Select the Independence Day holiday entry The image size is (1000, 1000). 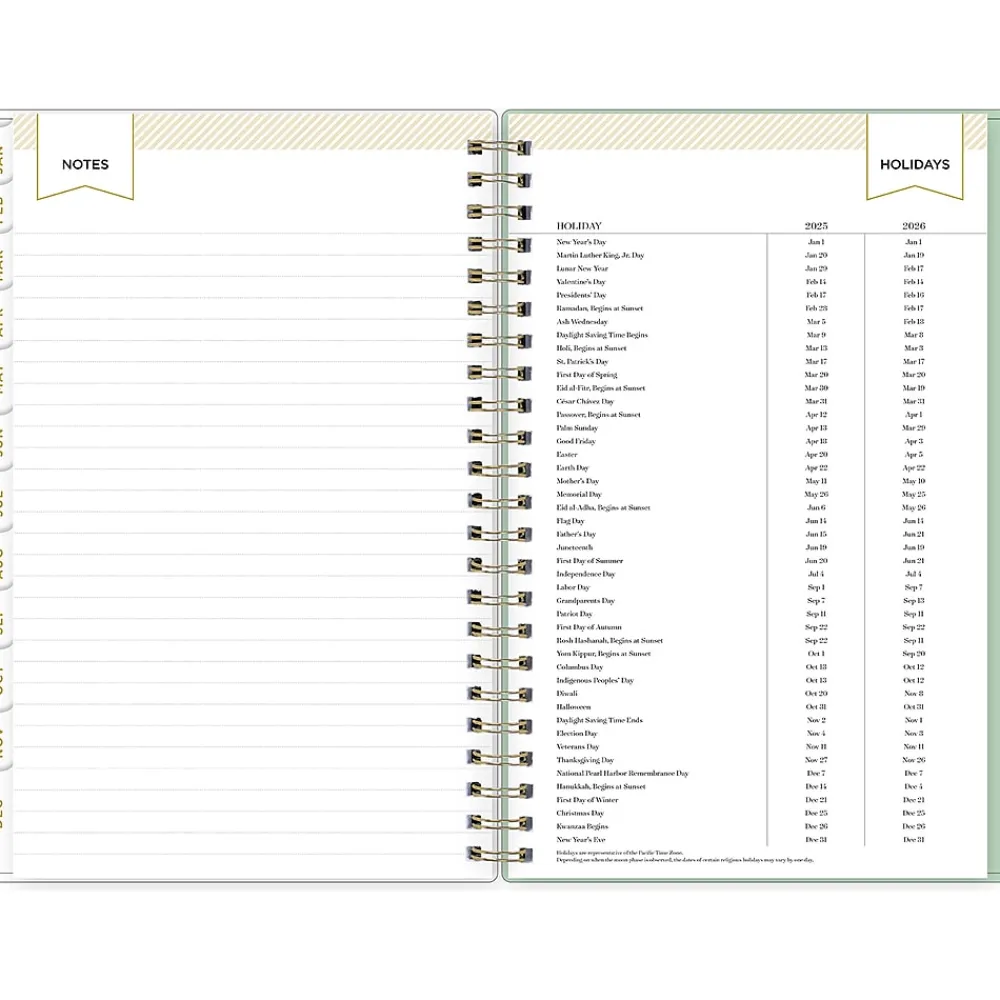586,574
